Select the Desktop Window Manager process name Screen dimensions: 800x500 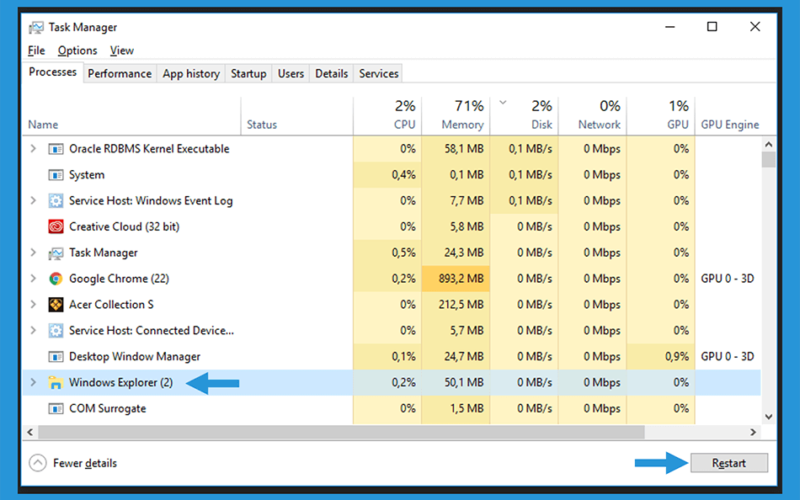135,357
